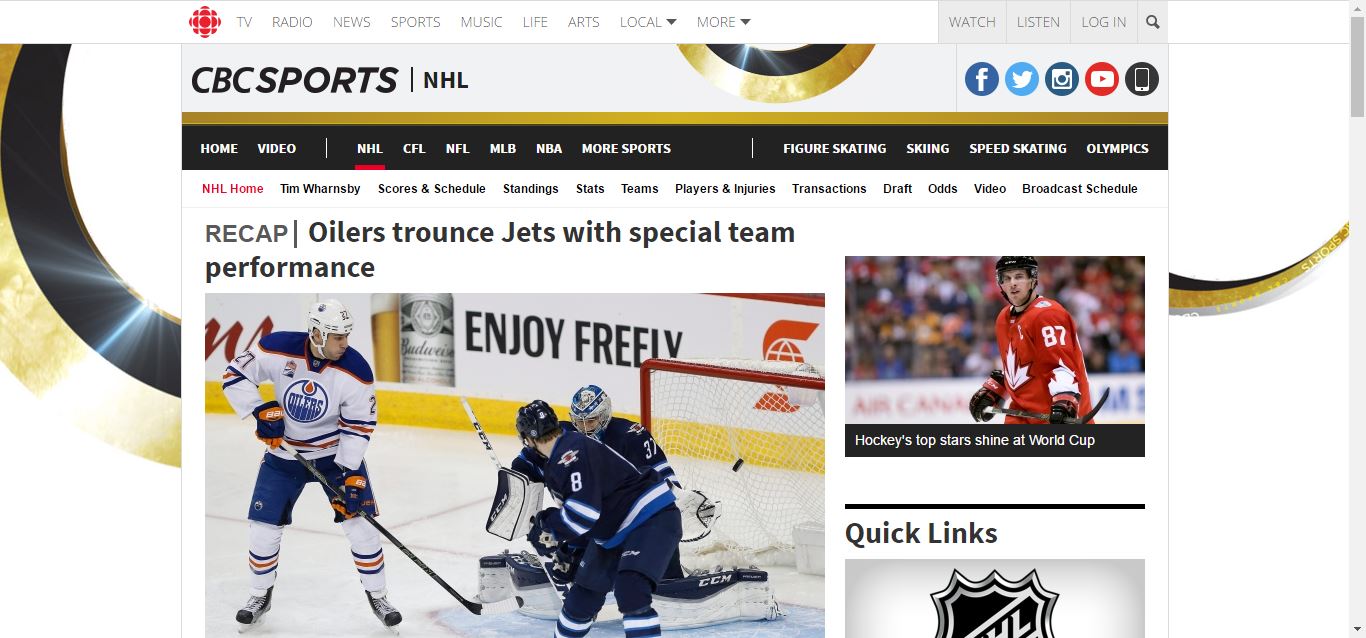The image size is (1366, 638).
Task: Open the mobile phone apps icon
Action: [x=1142, y=79]
